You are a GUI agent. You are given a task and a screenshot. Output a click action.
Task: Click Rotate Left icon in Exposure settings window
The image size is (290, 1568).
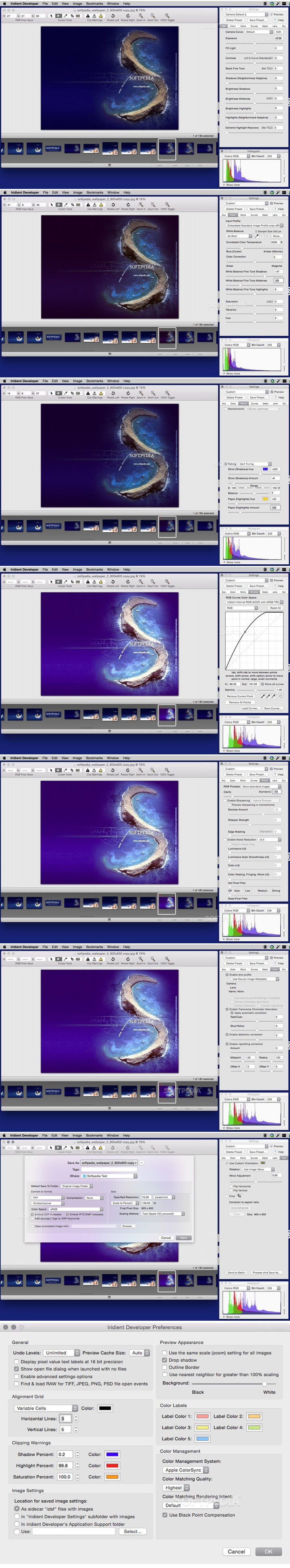coord(113,17)
